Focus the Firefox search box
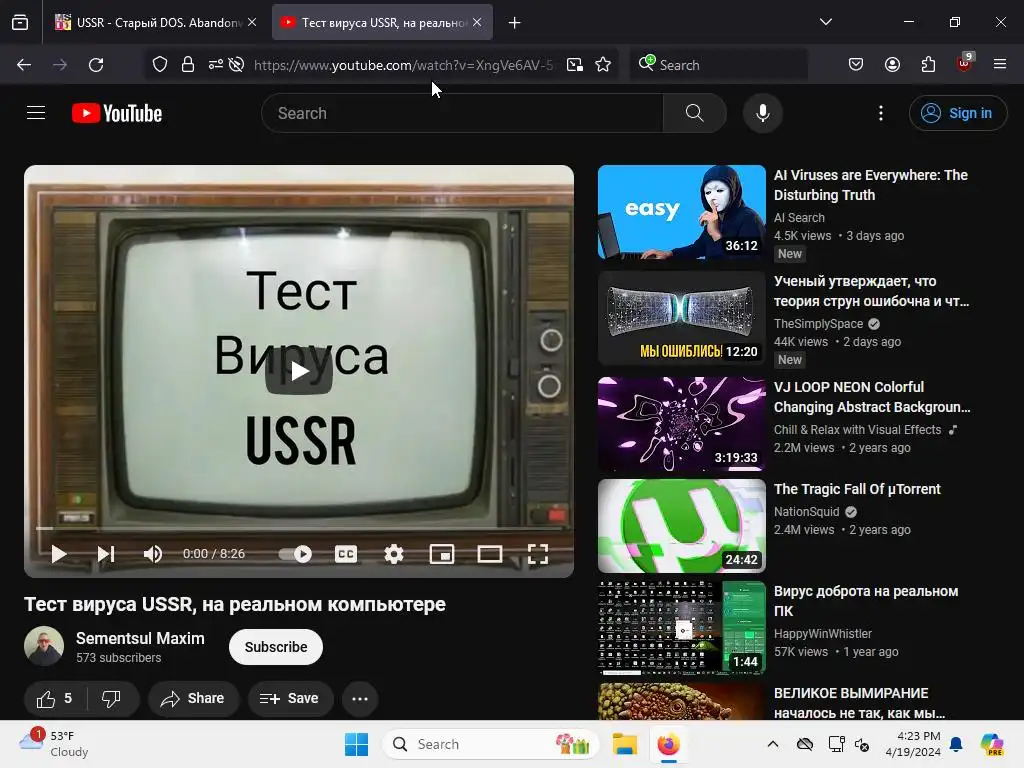This screenshot has height=768, width=1024. pos(718,65)
